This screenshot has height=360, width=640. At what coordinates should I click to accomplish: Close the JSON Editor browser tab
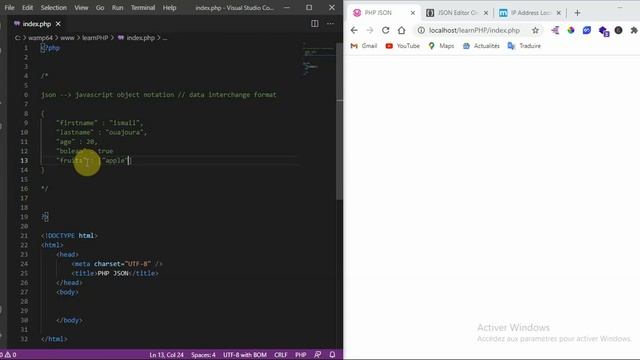point(486,13)
